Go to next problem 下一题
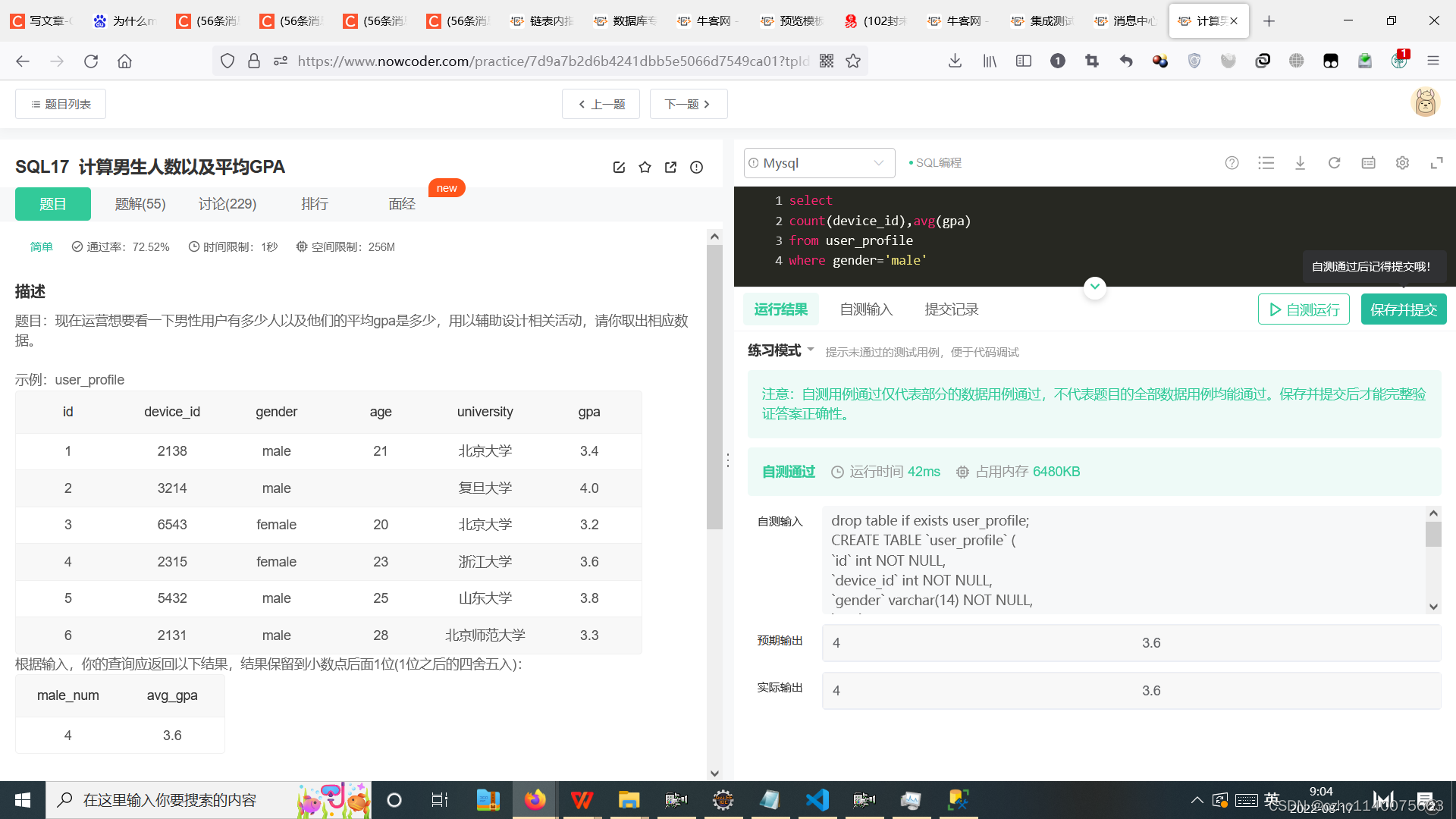 [x=689, y=104]
